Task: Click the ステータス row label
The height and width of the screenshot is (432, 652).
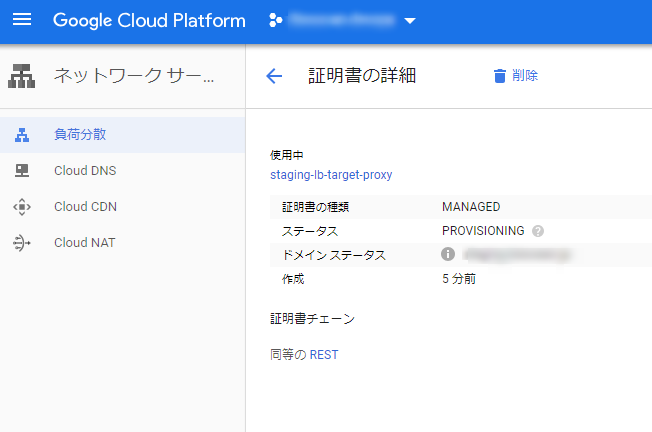Action: tap(310, 231)
